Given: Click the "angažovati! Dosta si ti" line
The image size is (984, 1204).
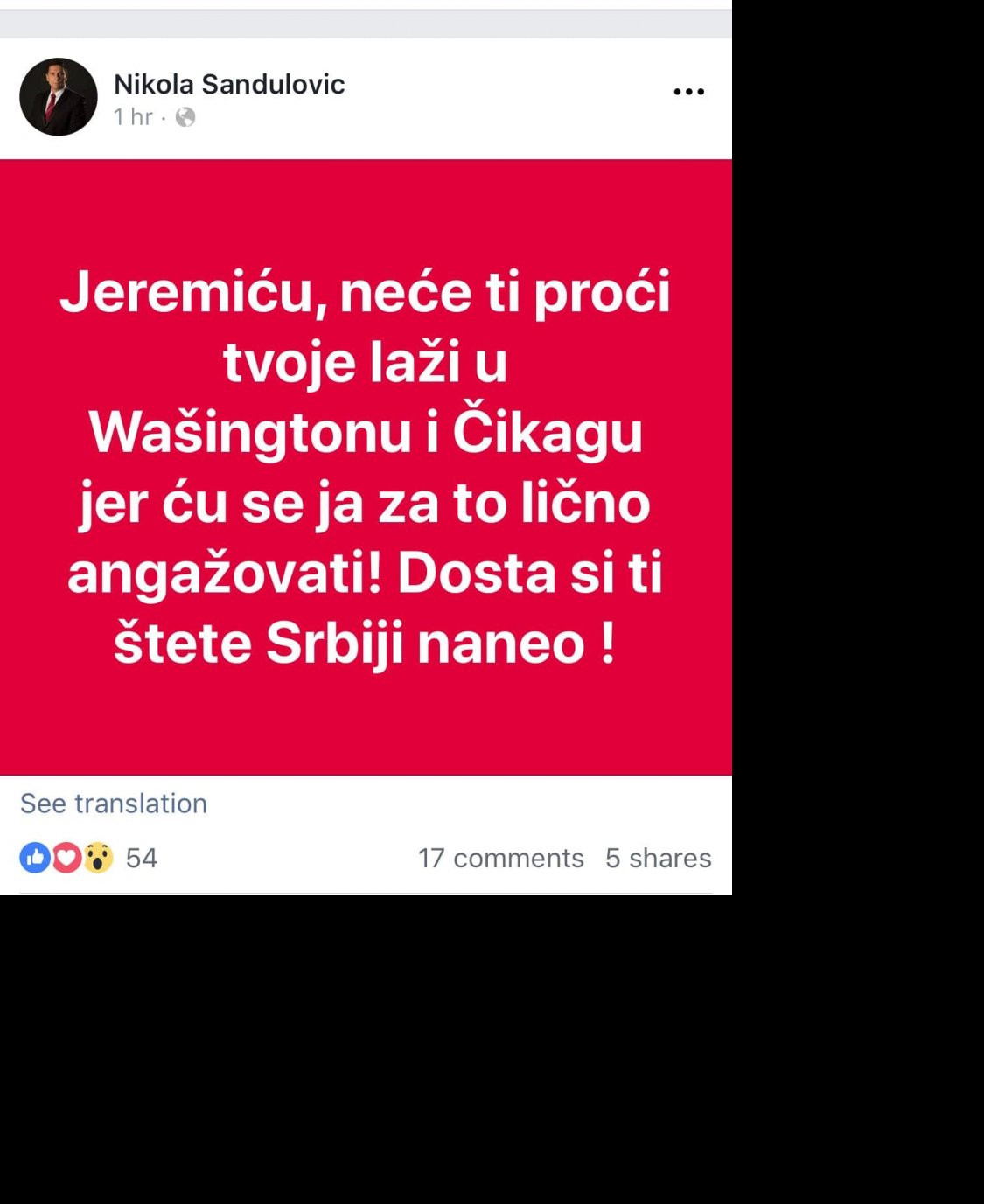Looking at the screenshot, I should point(366,574).
